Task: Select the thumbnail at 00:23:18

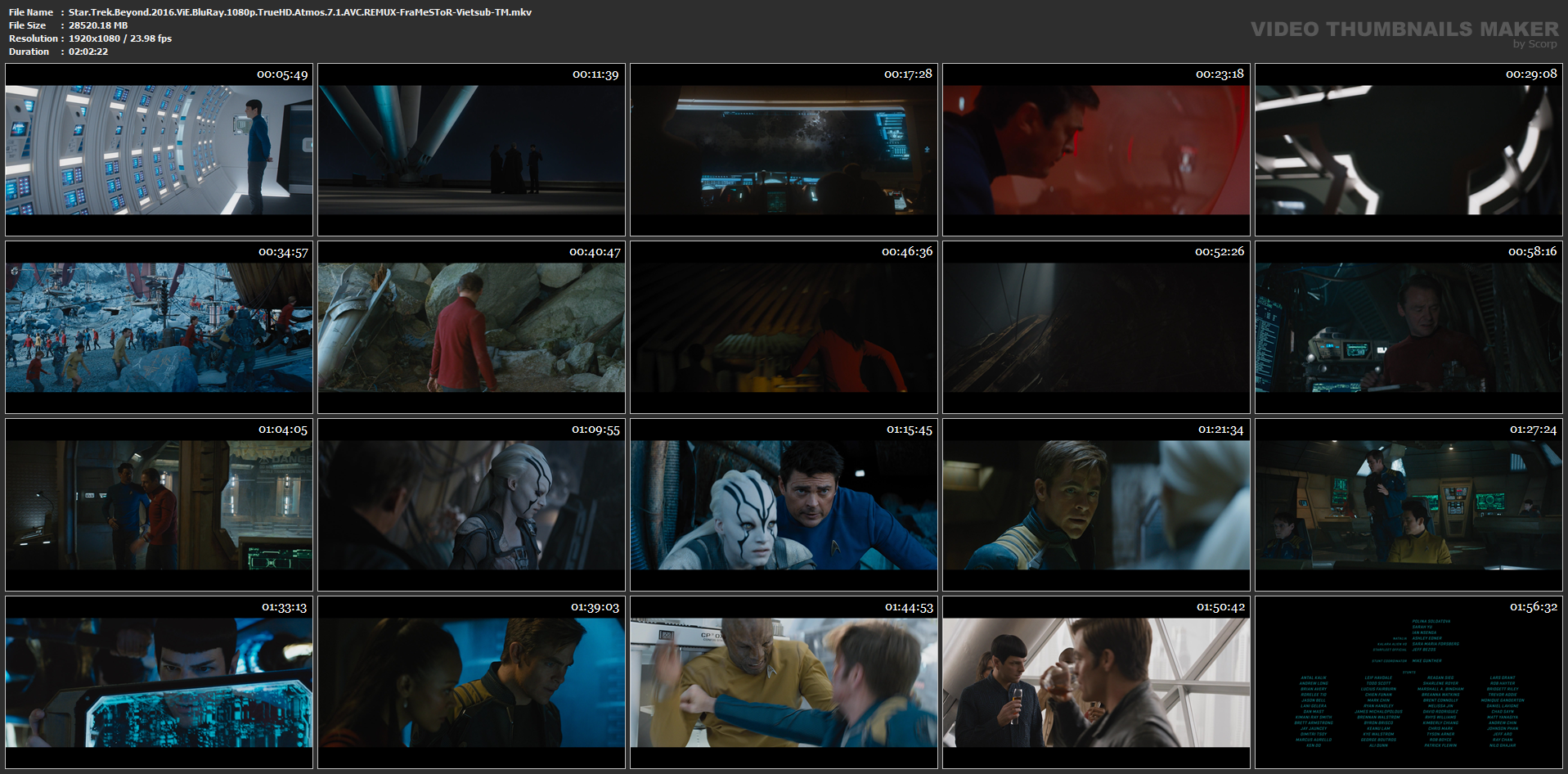Action: pos(1096,150)
